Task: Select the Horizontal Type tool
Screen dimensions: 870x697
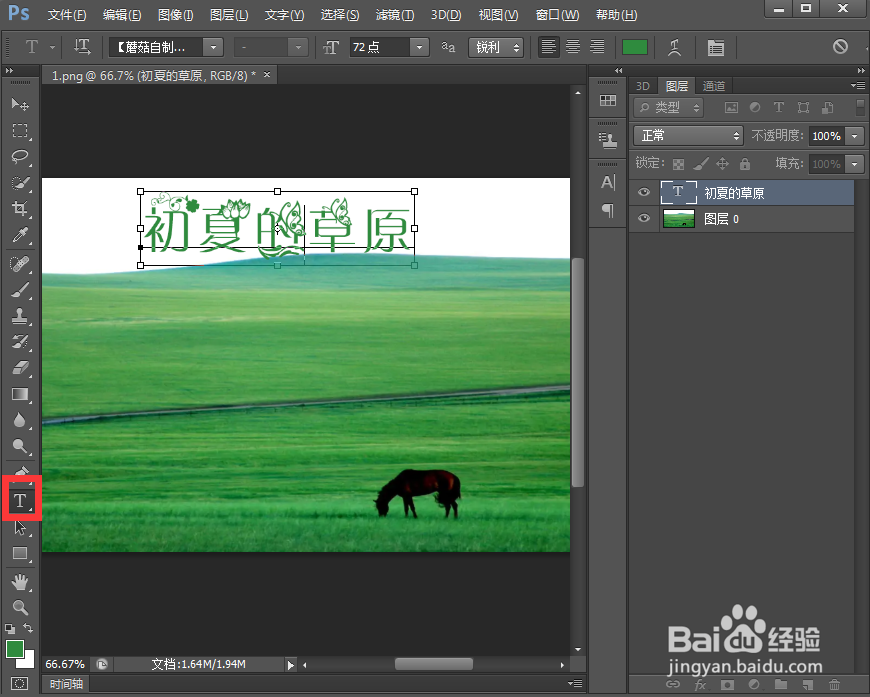Action: click(21, 499)
